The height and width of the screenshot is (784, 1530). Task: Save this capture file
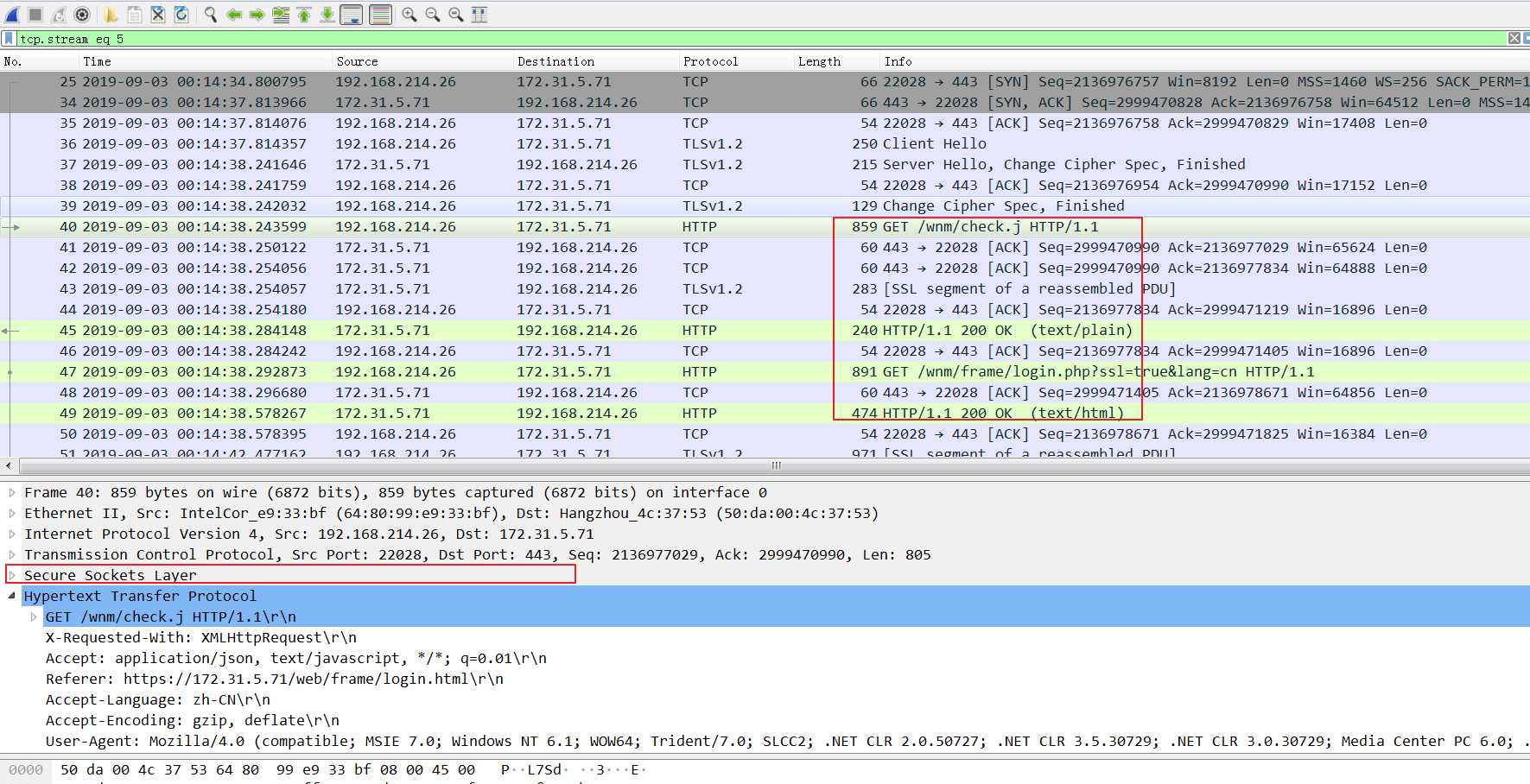pyautogui.click(x=135, y=15)
